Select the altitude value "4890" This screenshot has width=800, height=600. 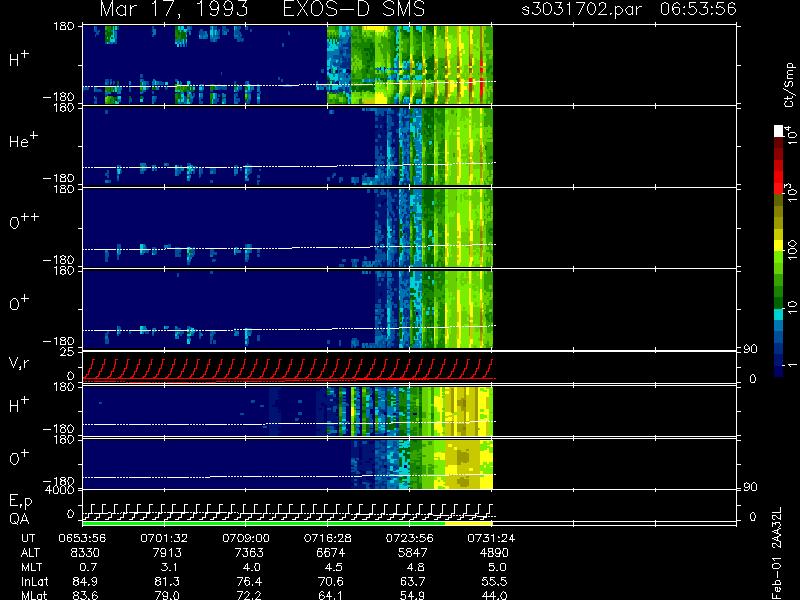pos(494,553)
